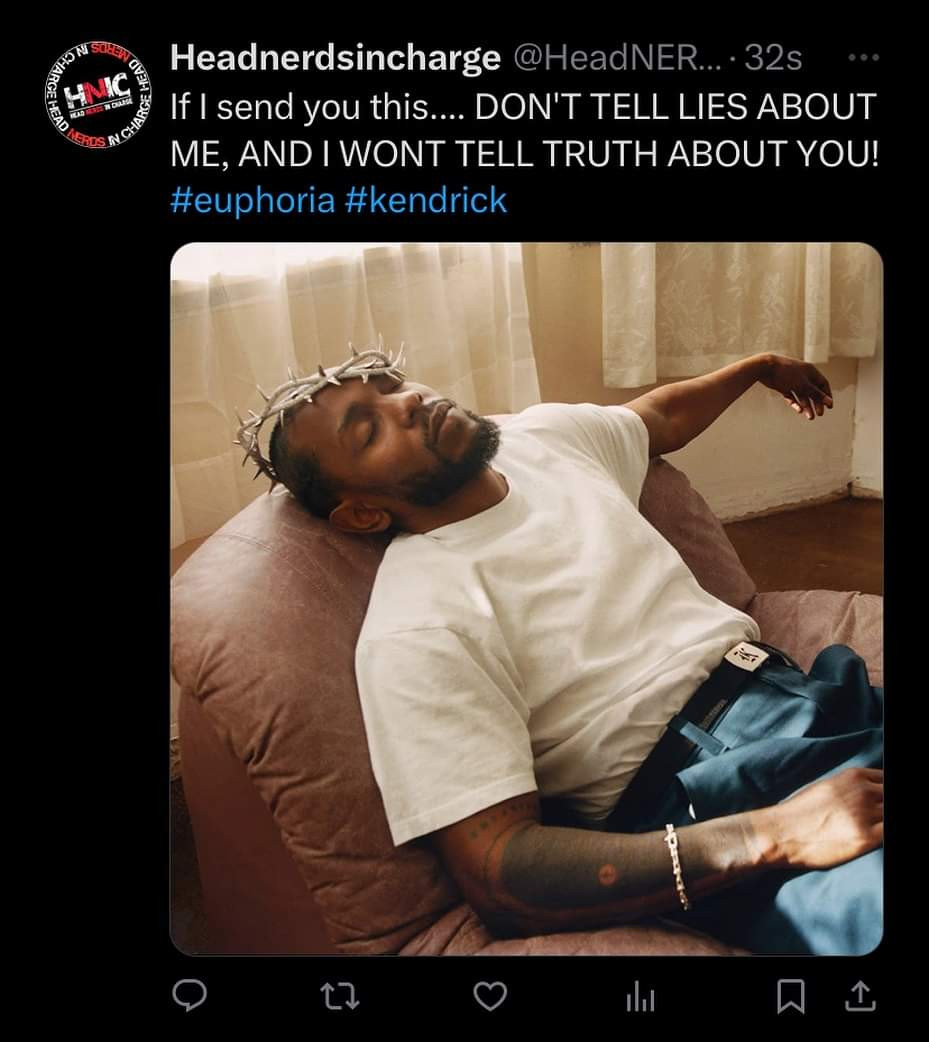Viewport: 929px width, 1042px height.
Task: Retweet the post using the repost icon
Action: pyautogui.click(x=340, y=996)
